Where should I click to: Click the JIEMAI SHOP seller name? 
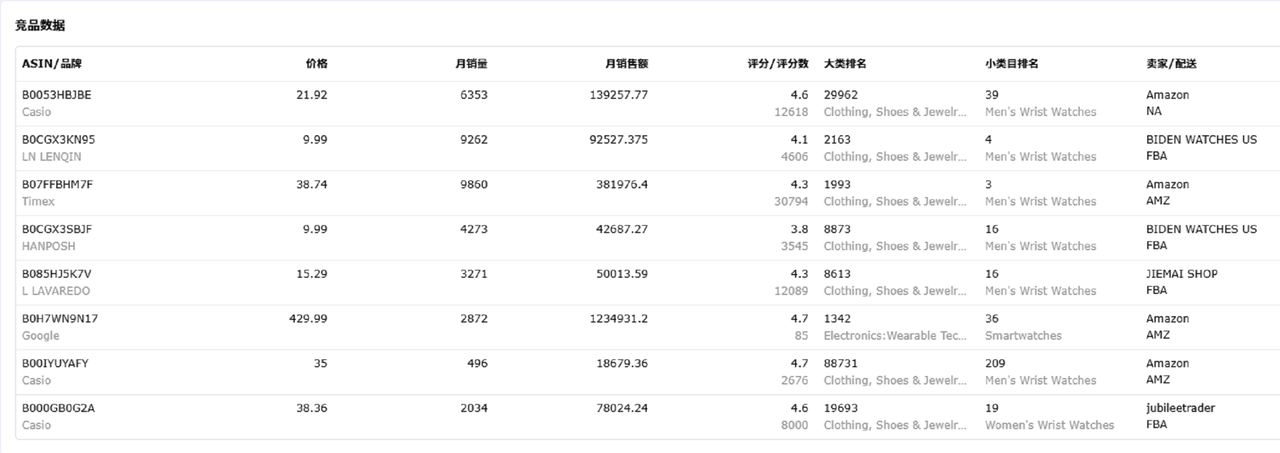tap(1182, 274)
